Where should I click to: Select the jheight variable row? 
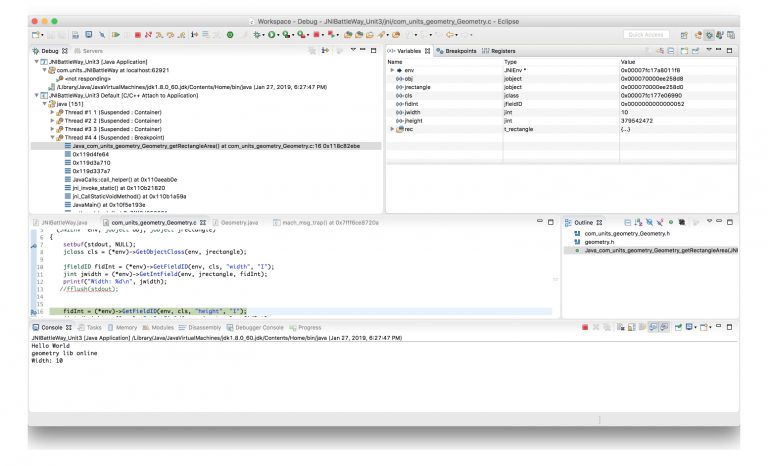[x=561, y=121]
